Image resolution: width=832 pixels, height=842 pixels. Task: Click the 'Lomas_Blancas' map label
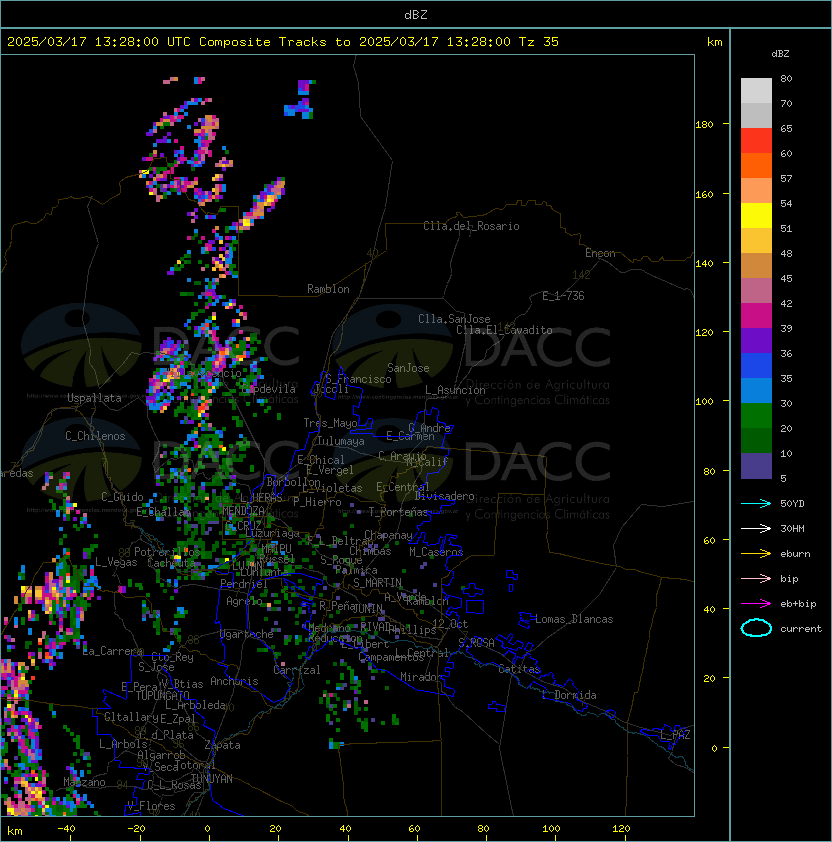pyautogui.click(x=574, y=619)
